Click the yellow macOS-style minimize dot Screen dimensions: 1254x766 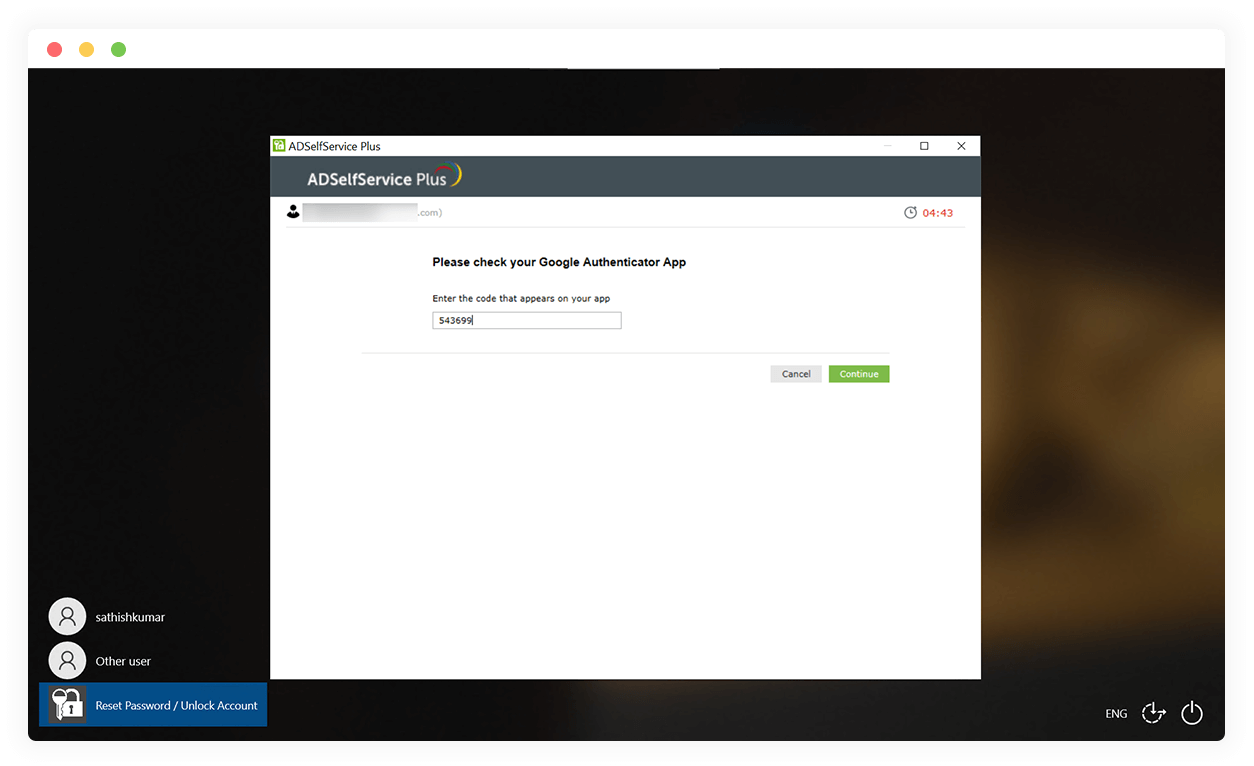pyautogui.click(x=87, y=49)
